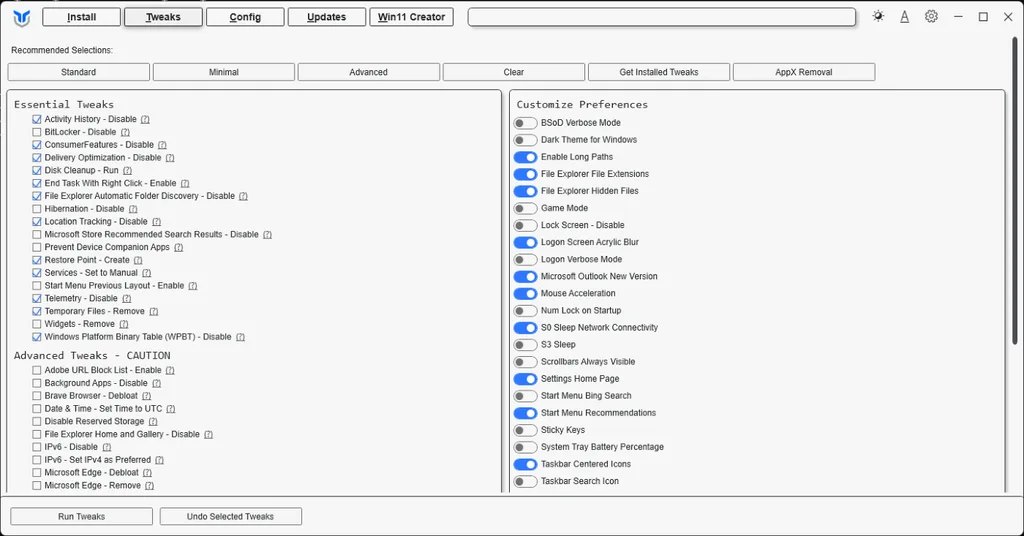This screenshot has width=1024, height=536.
Task: Apply the Standard recommended selection
Action: coord(78,72)
